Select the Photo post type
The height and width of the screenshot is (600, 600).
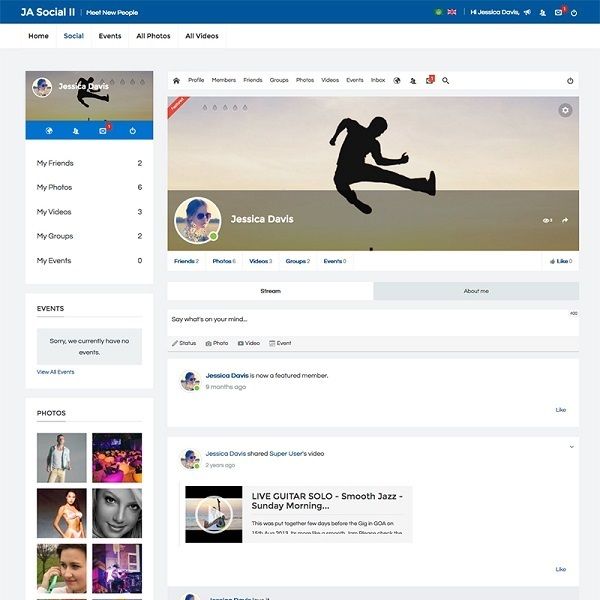tap(217, 343)
